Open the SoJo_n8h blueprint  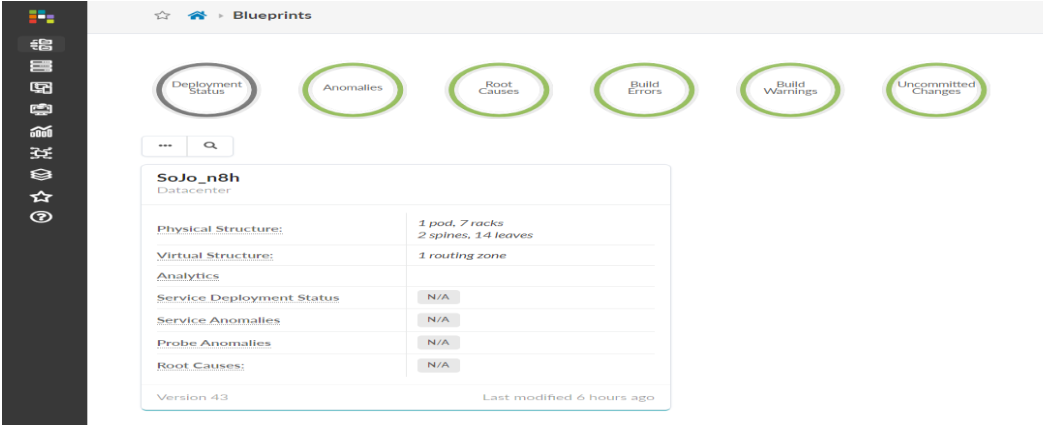coord(199,178)
